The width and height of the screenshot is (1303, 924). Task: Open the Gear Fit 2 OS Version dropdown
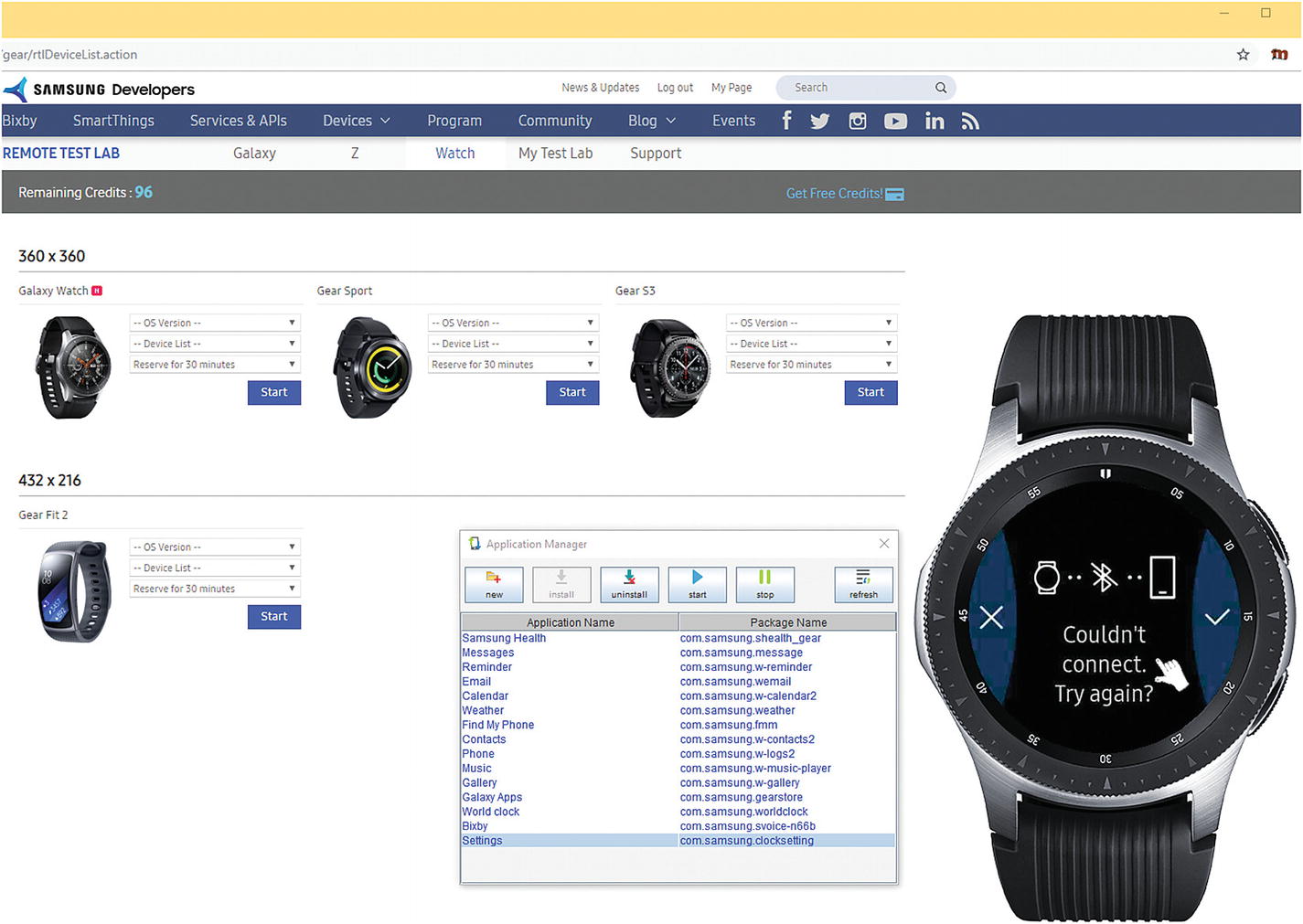(215, 547)
